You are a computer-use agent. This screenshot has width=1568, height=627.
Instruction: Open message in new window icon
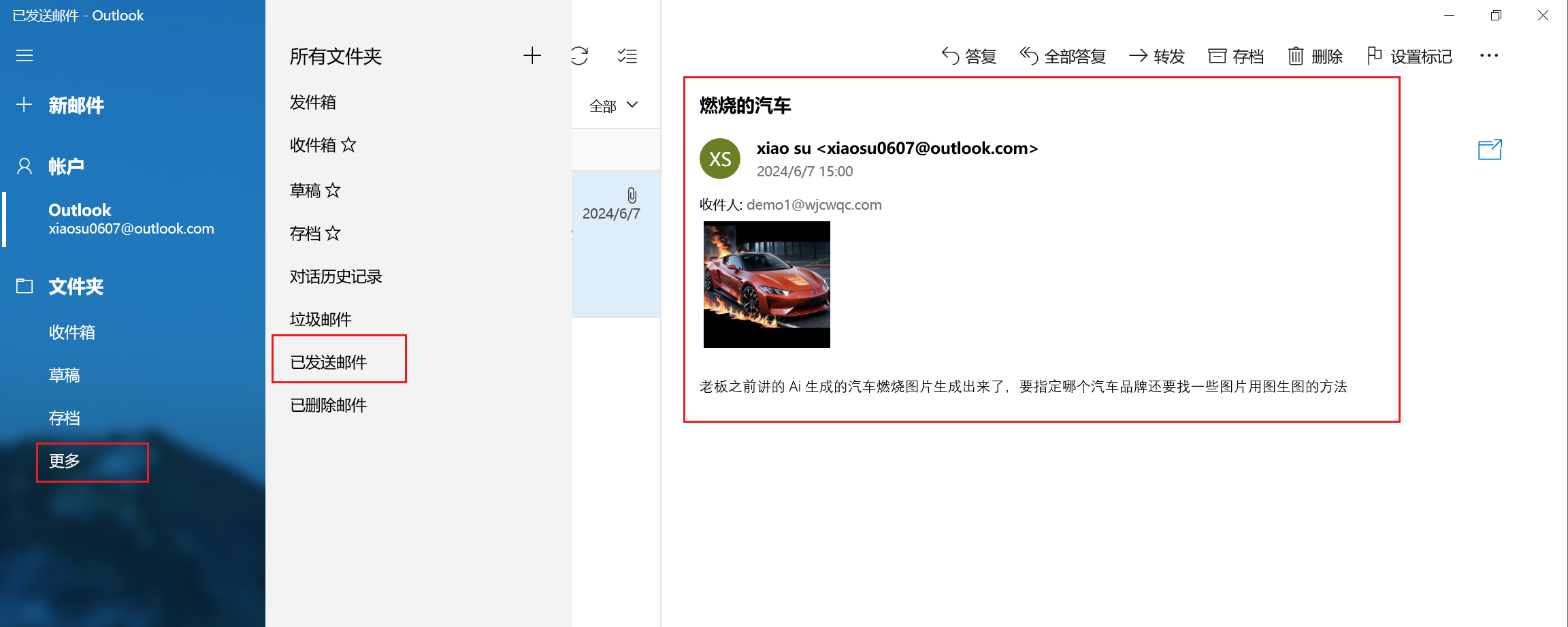(1489, 150)
